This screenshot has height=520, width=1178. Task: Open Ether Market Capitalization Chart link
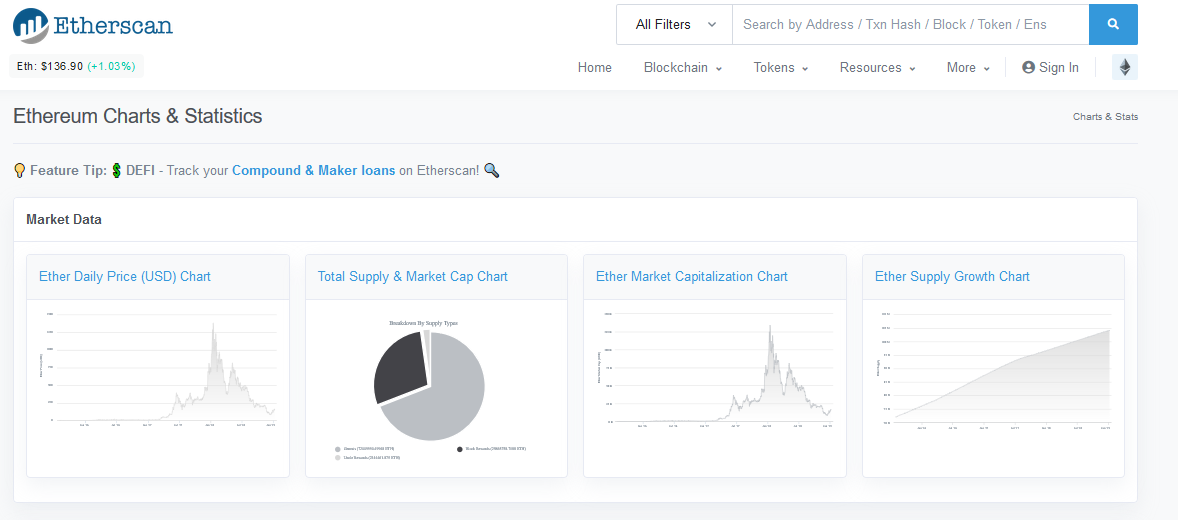[692, 277]
